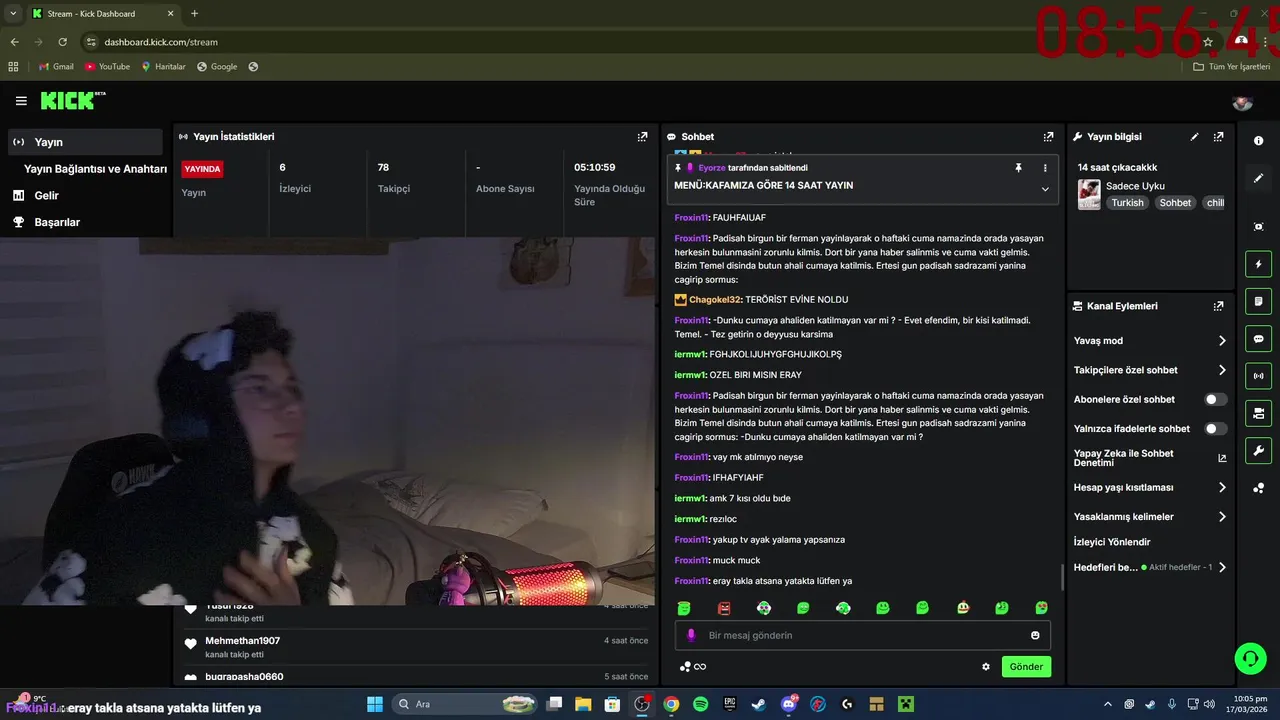Image resolution: width=1280 pixels, height=720 pixels.
Task: Click the broadcast signal sidebar icon
Action: [1258, 376]
